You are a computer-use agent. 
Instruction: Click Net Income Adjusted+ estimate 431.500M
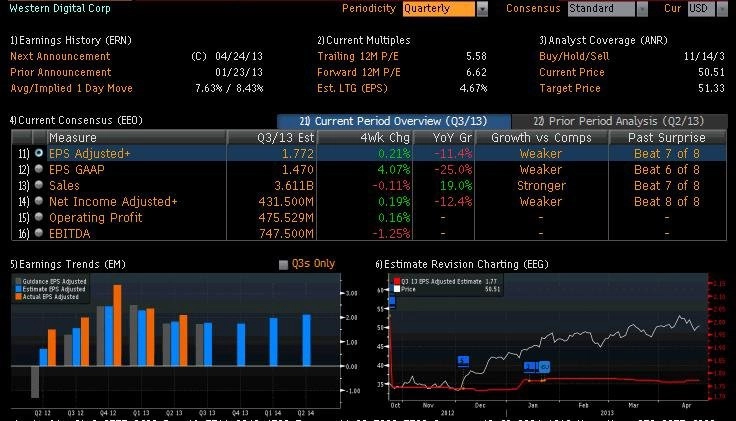point(286,201)
